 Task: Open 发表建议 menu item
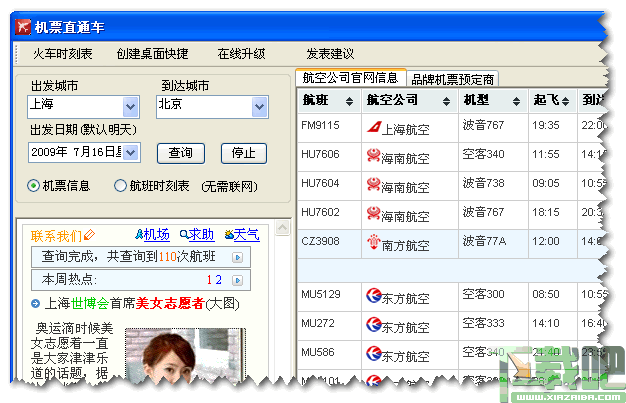click(330, 54)
